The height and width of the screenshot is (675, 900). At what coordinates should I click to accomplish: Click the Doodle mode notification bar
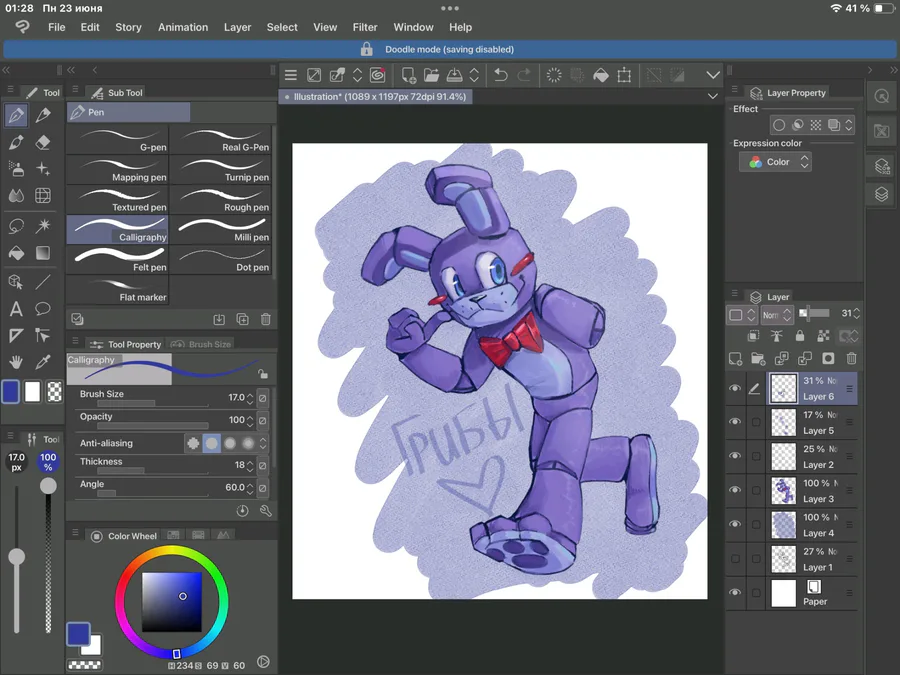click(x=450, y=49)
